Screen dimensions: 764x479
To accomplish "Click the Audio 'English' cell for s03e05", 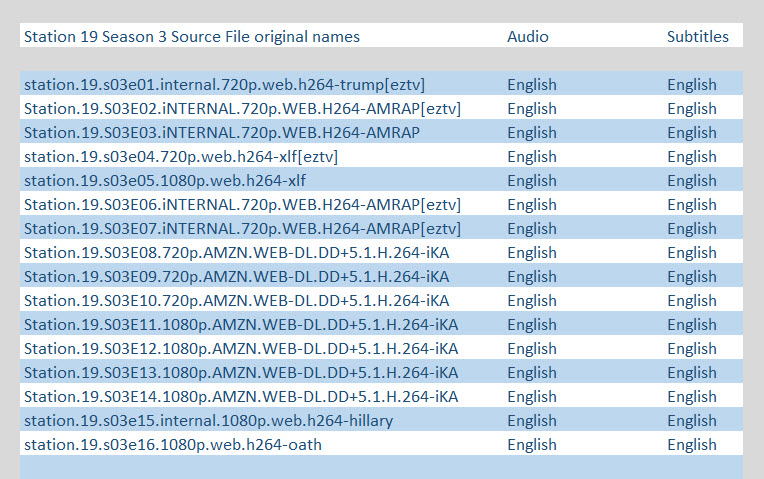I will click(532, 181).
